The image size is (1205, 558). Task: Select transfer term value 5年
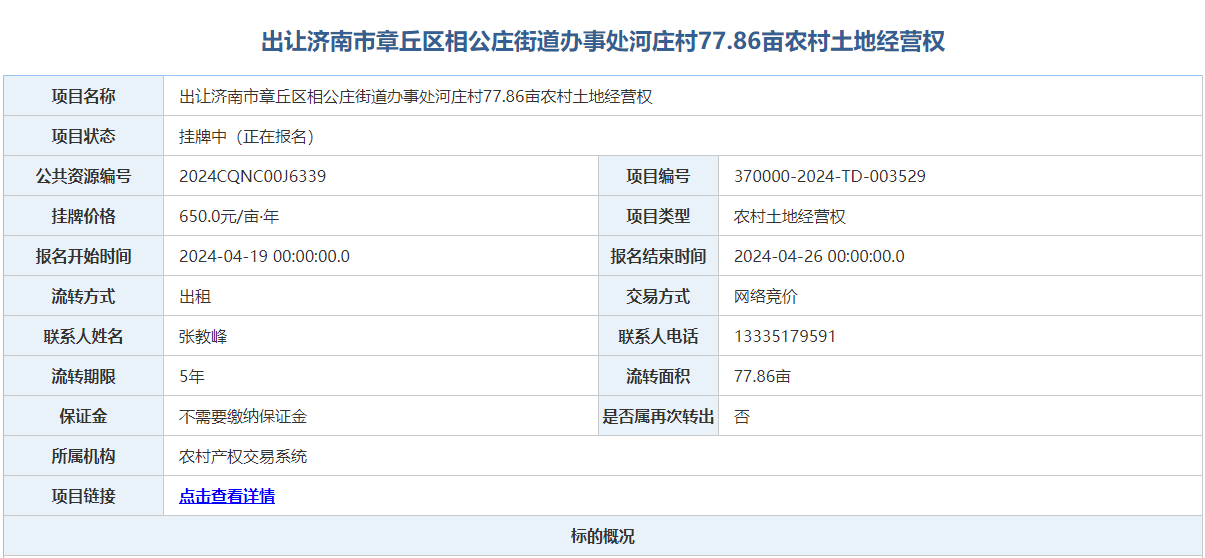point(192,377)
